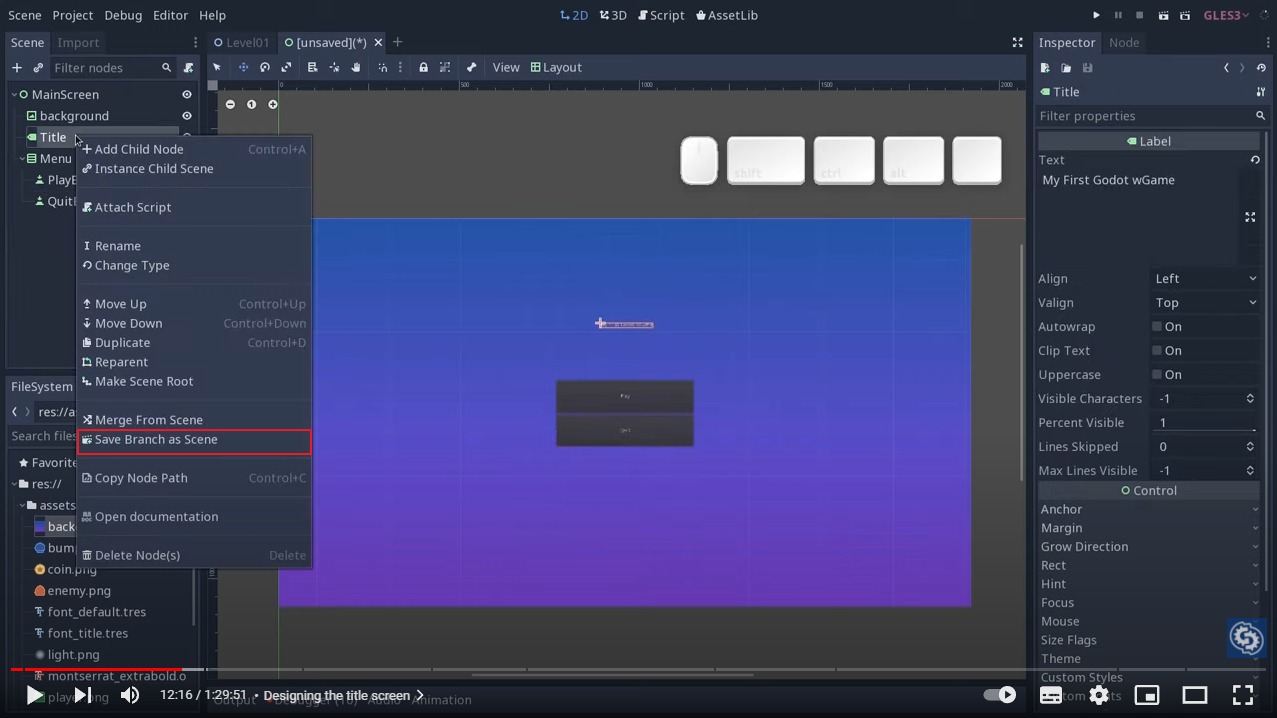Click the load resource folder icon in Inspector
Image resolution: width=1277 pixels, height=718 pixels.
tap(1066, 67)
